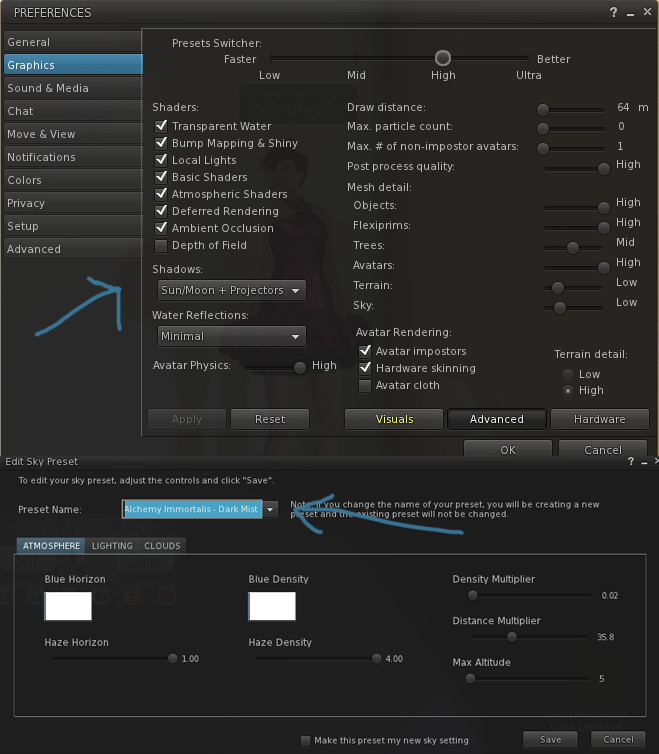
Task: Enable the Depth of Field checkbox
Action: (161, 245)
